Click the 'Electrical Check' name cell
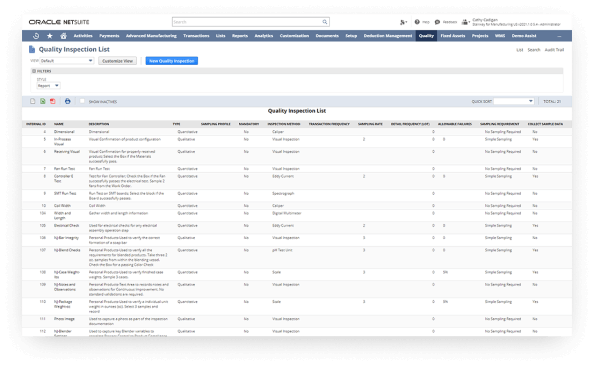The height and width of the screenshot is (367, 594). (x=66, y=225)
